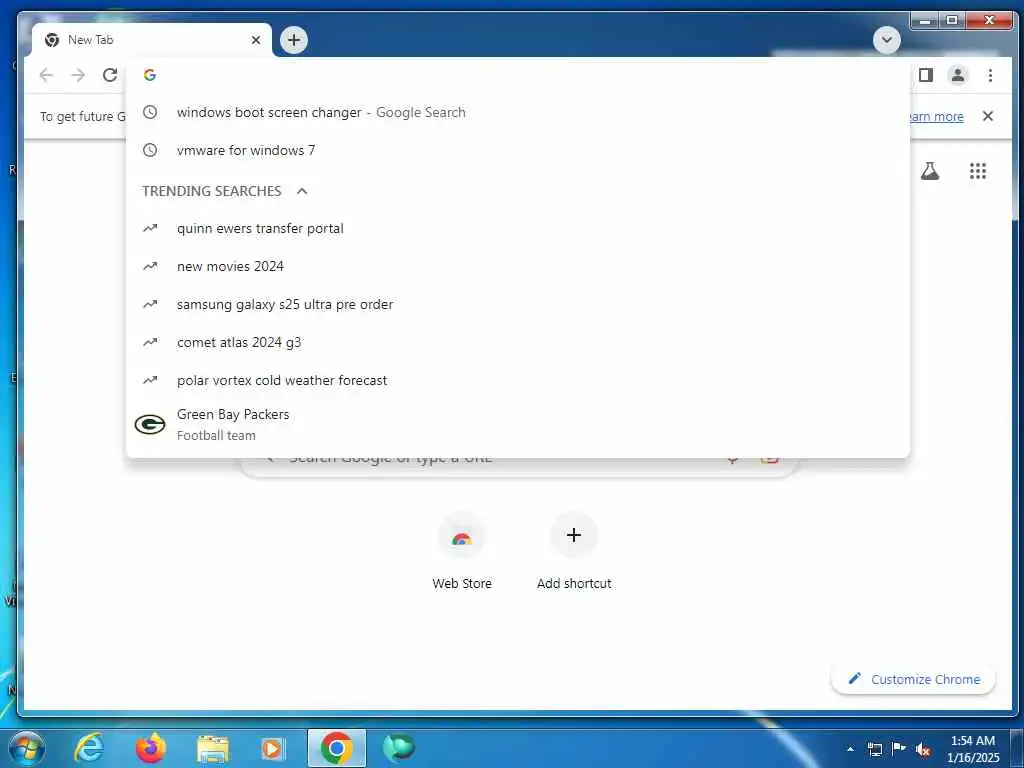1024x768 pixels.
Task: Choose 'vmware for windows 7' suggestion
Action: (x=517, y=150)
